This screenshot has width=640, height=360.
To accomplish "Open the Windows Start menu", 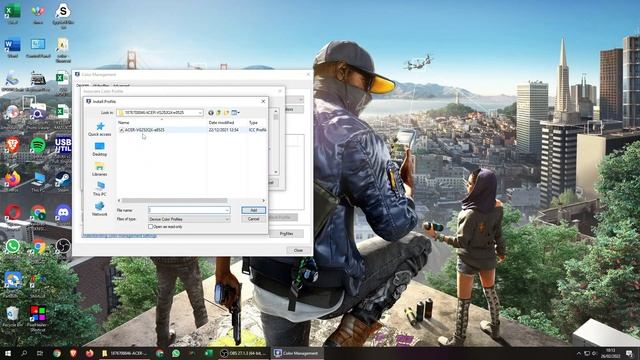I will click(7, 353).
